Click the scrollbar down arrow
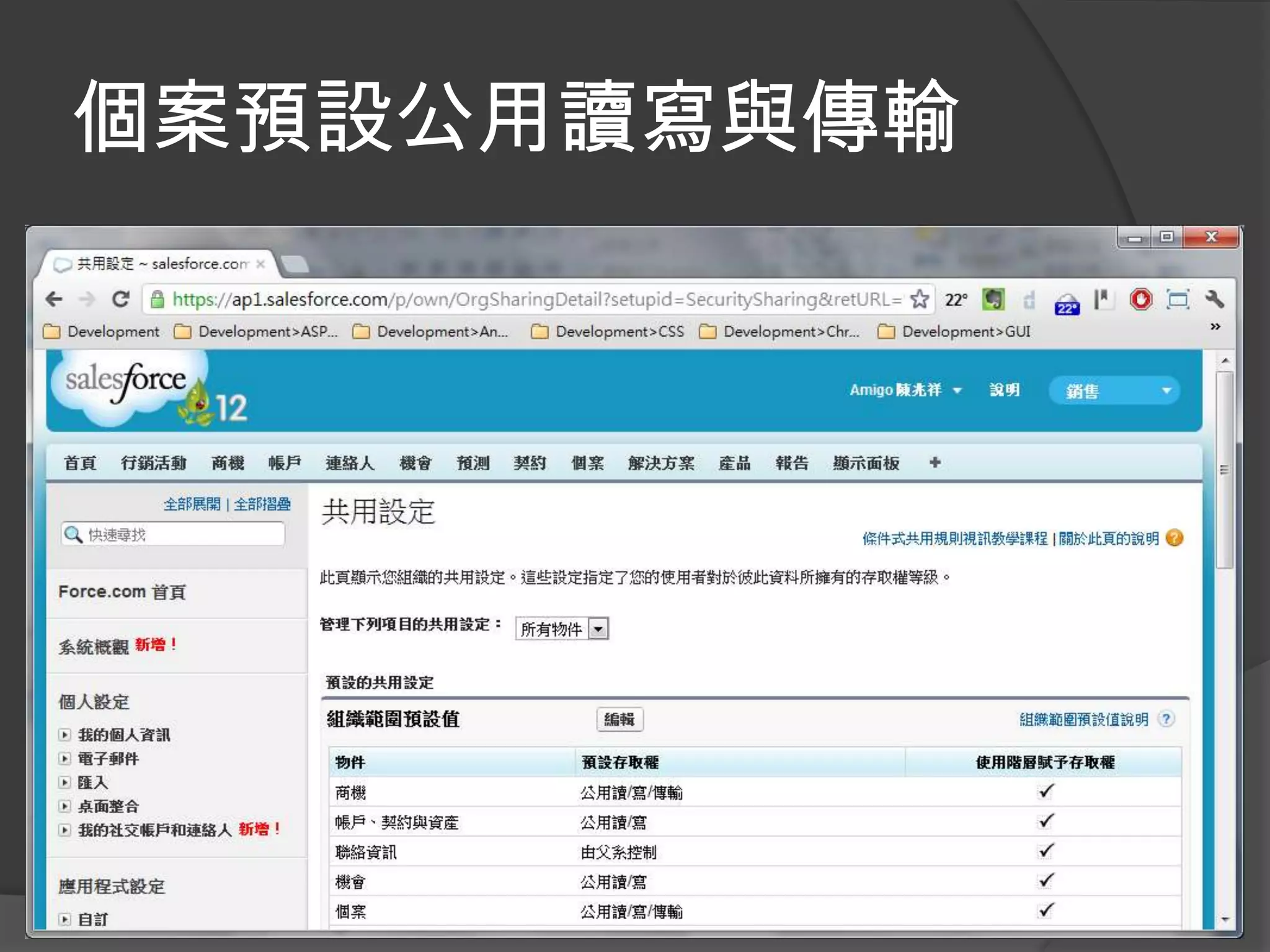1270x952 pixels. [1225, 919]
